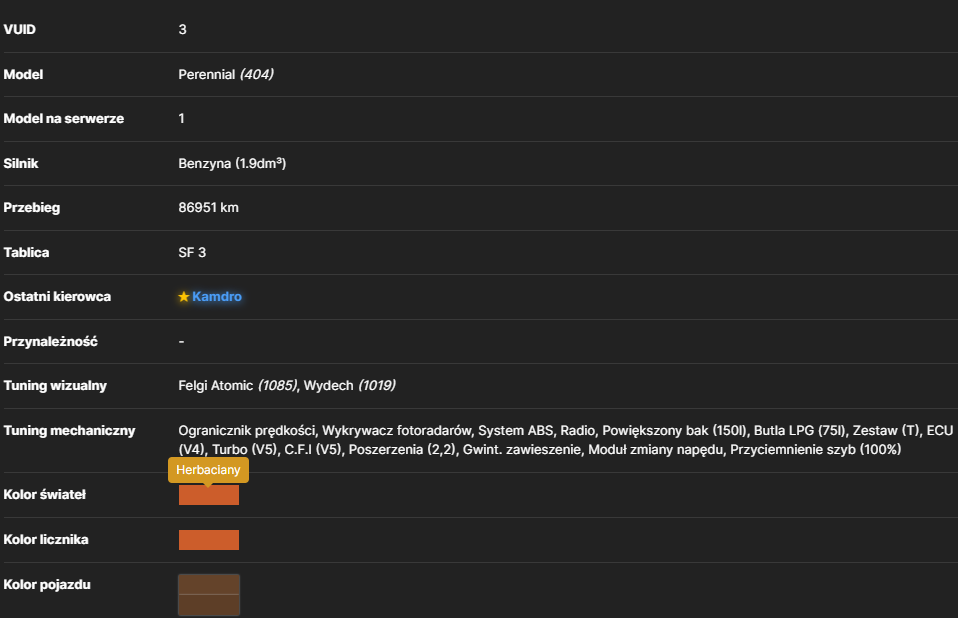Click the Ostatni kierowca row label

tap(57, 297)
